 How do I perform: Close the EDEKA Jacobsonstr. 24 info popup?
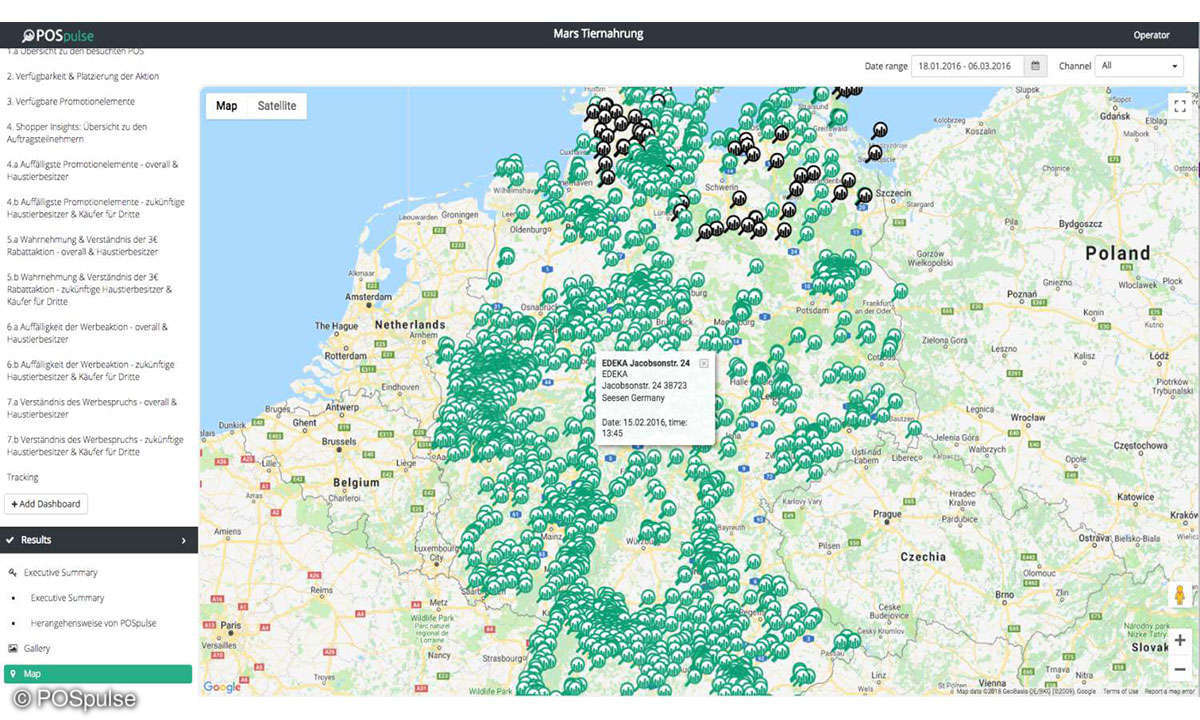[704, 363]
